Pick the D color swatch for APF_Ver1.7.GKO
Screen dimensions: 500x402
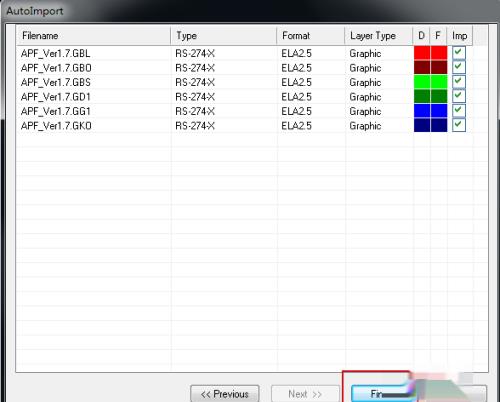[x=422, y=125]
